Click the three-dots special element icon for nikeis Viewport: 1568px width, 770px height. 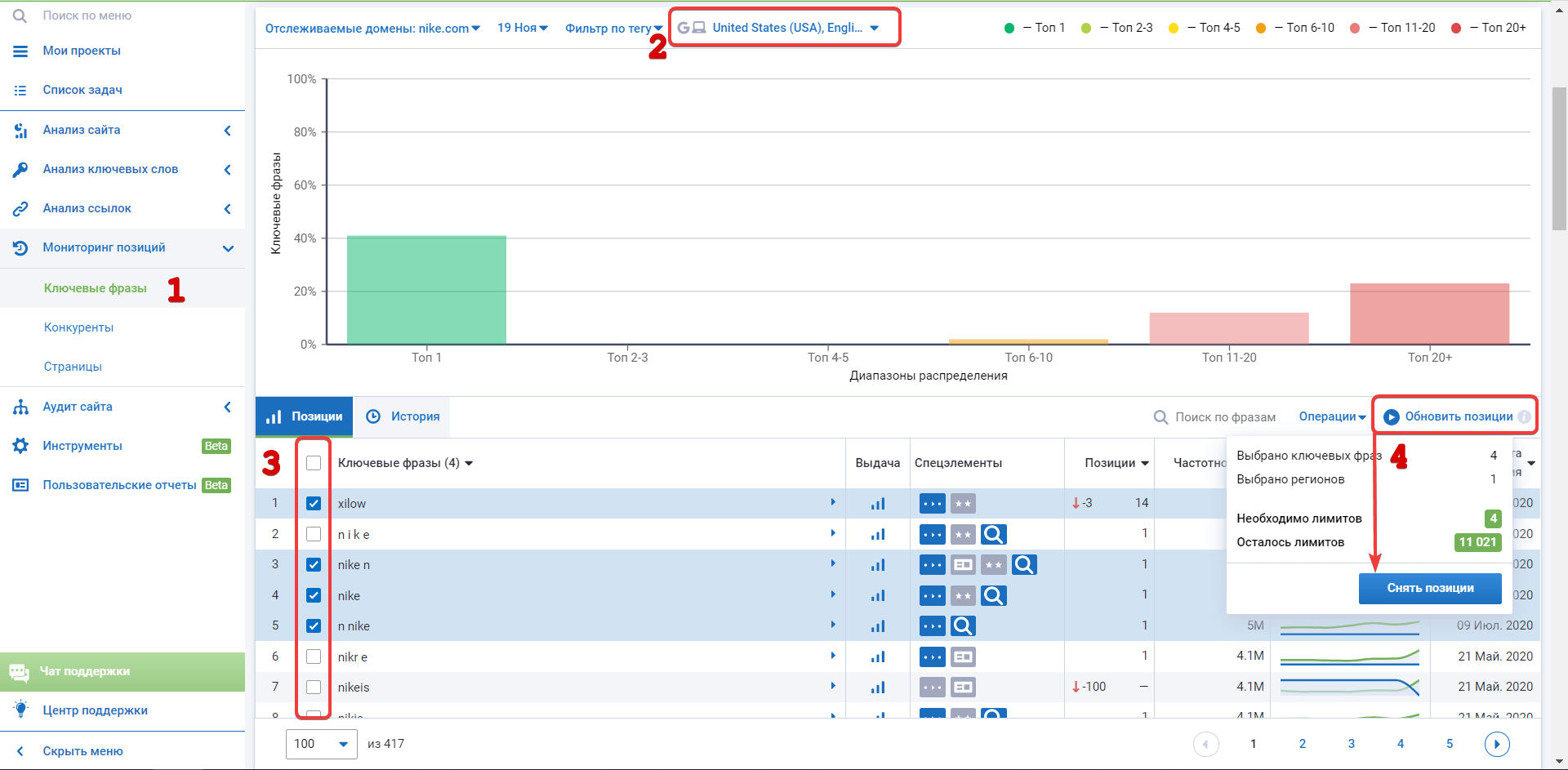[932, 688]
